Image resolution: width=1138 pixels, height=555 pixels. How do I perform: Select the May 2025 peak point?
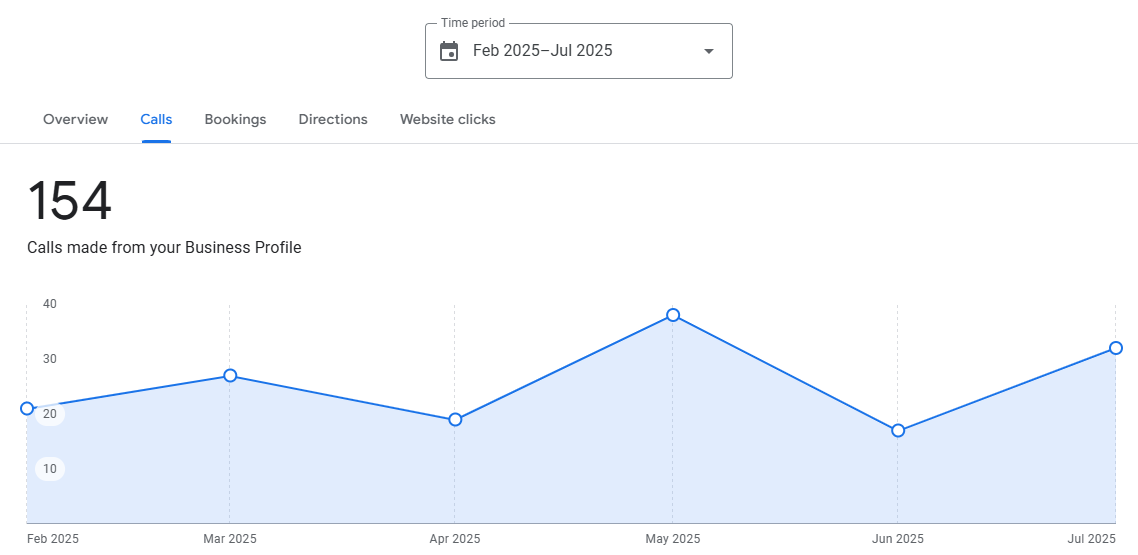tap(673, 315)
